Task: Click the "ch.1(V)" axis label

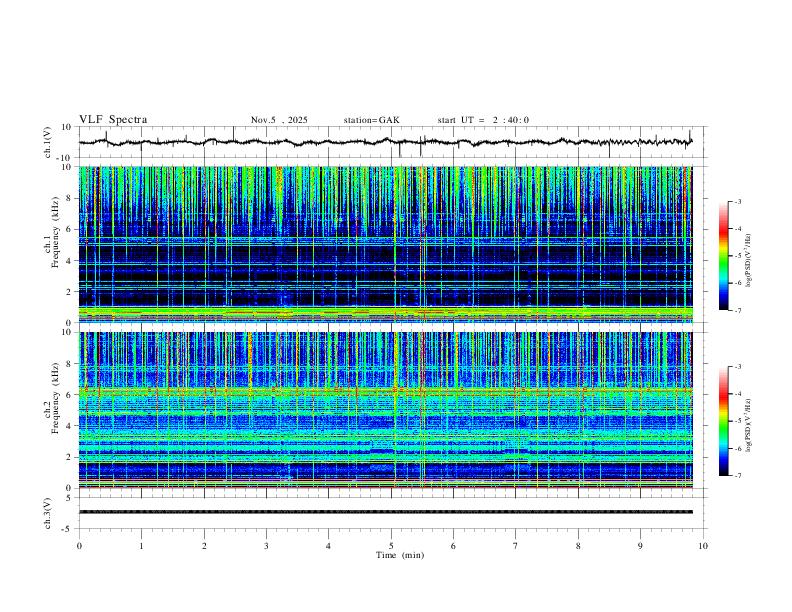Action: pos(48,142)
